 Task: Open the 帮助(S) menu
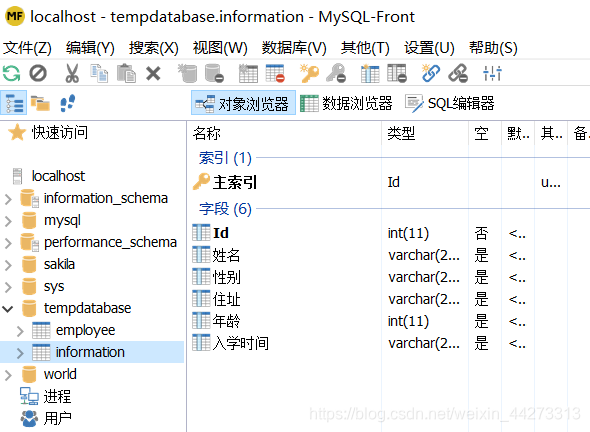493,48
